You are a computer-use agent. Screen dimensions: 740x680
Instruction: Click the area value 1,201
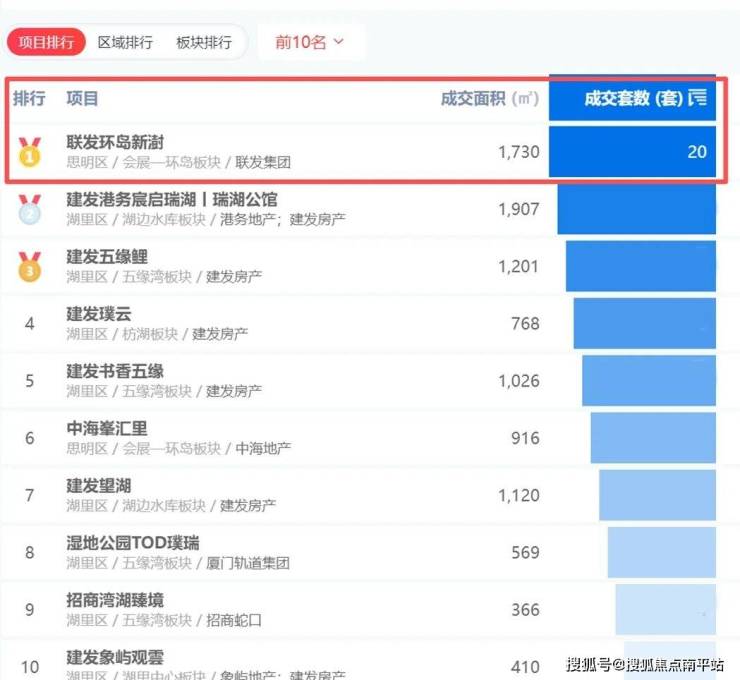[519, 267]
